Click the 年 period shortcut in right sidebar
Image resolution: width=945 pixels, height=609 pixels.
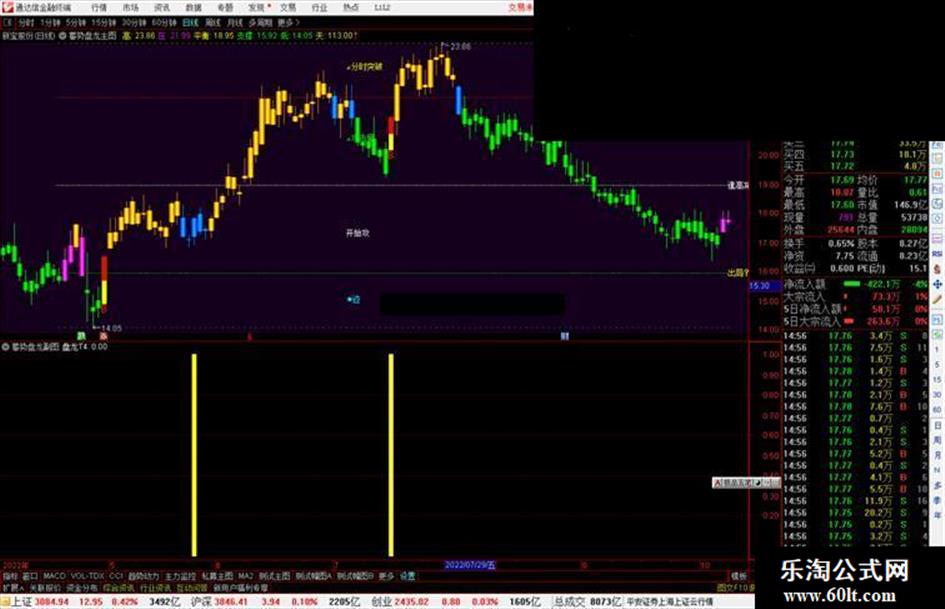click(937, 516)
